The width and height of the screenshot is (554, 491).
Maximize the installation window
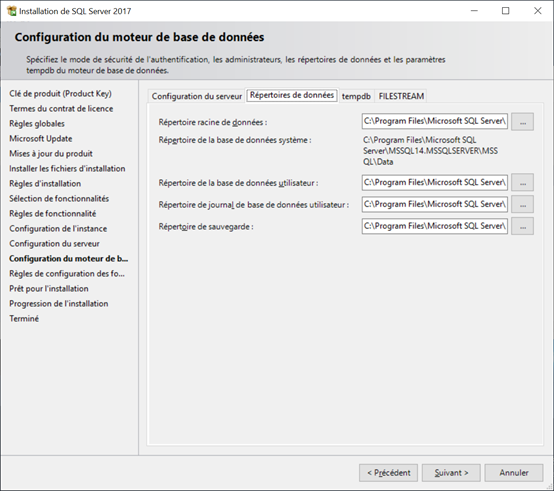click(x=506, y=11)
